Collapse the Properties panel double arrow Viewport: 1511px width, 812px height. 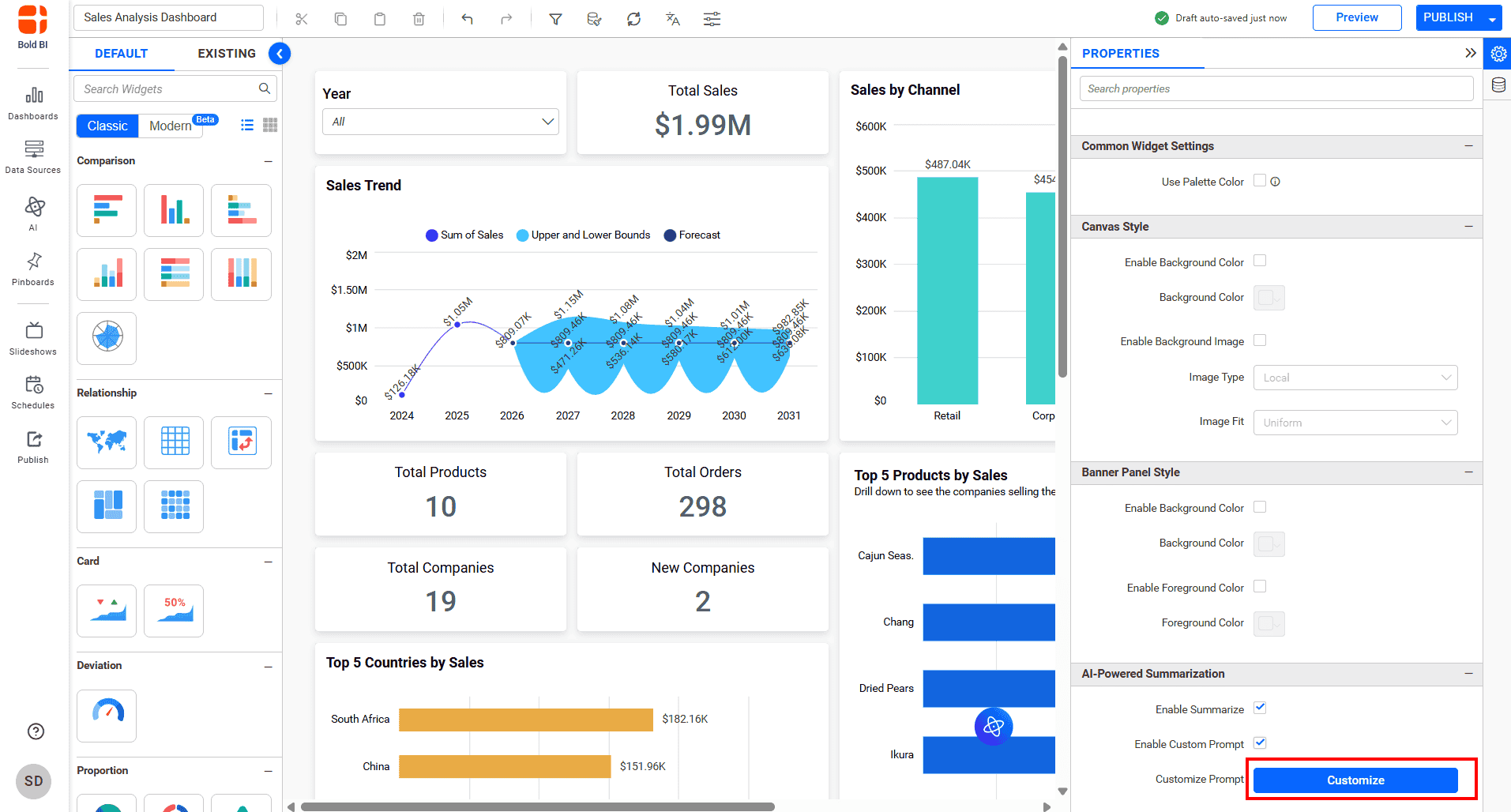1470,53
